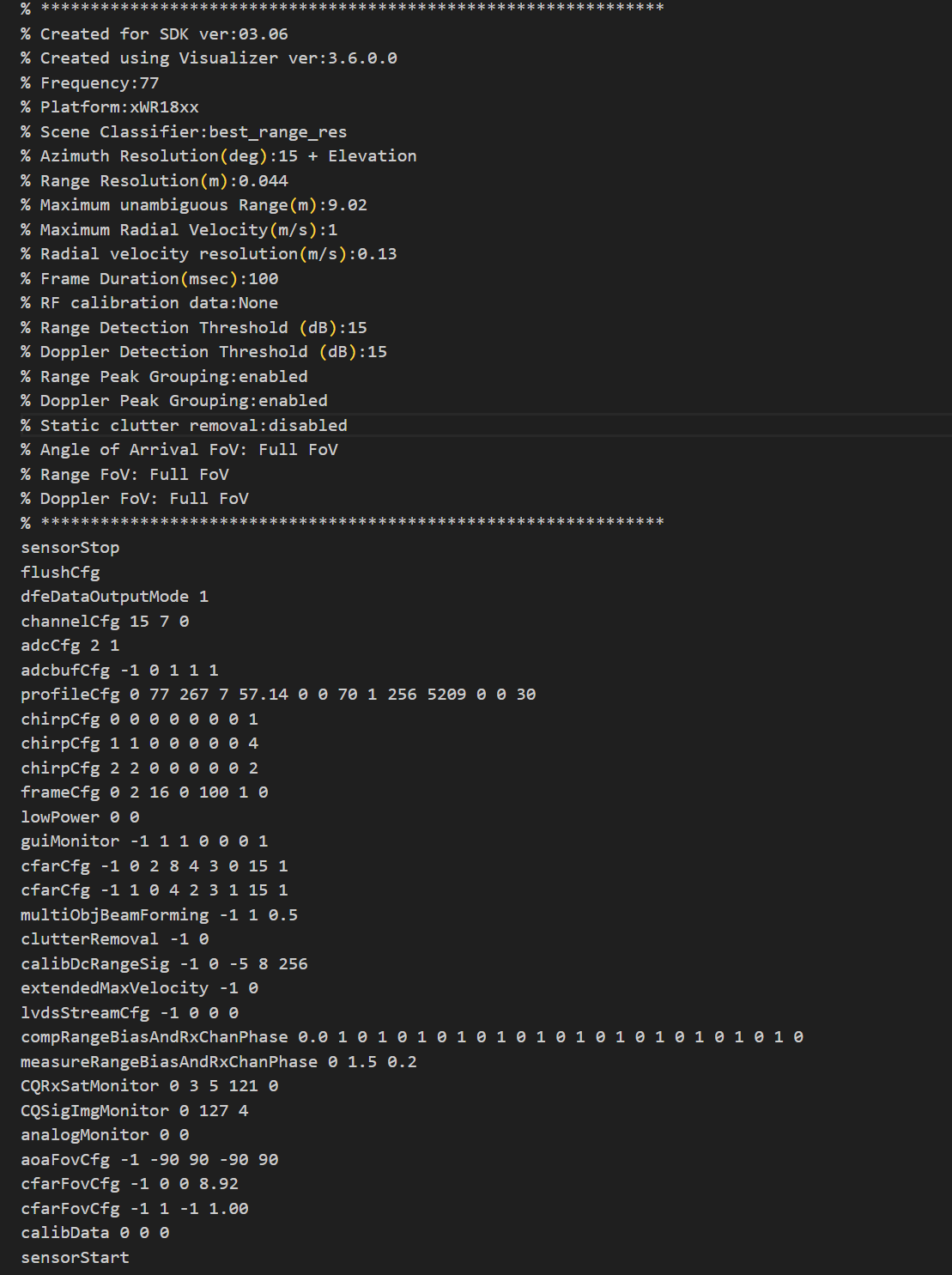Click the profileCfg configuration line
The width and height of the screenshot is (952, 1275).
277,695
